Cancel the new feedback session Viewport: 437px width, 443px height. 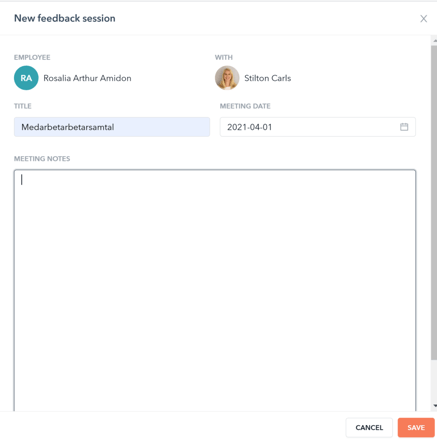coord(369,428)
